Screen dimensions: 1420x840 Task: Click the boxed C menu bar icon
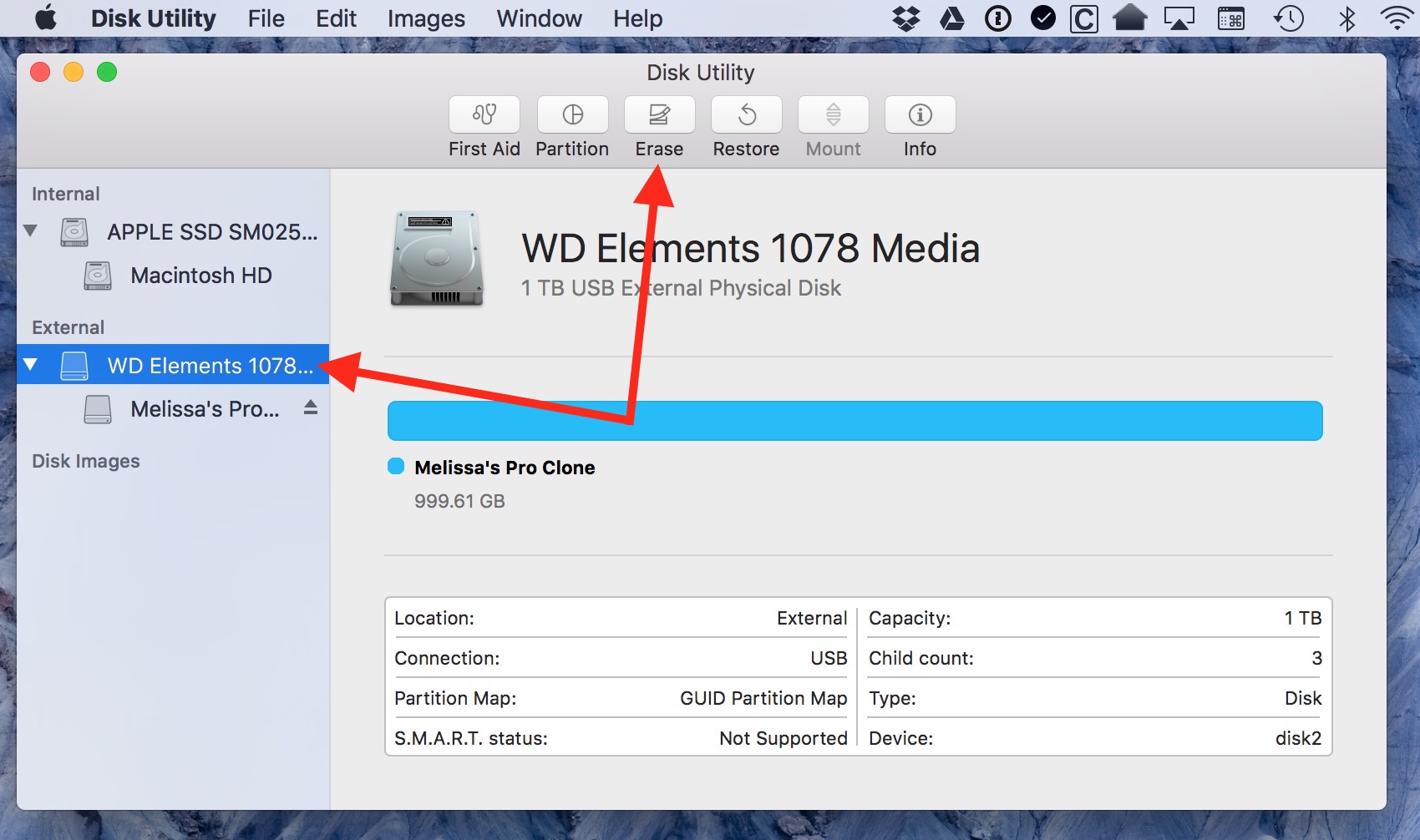click(x=1084, y=18)
